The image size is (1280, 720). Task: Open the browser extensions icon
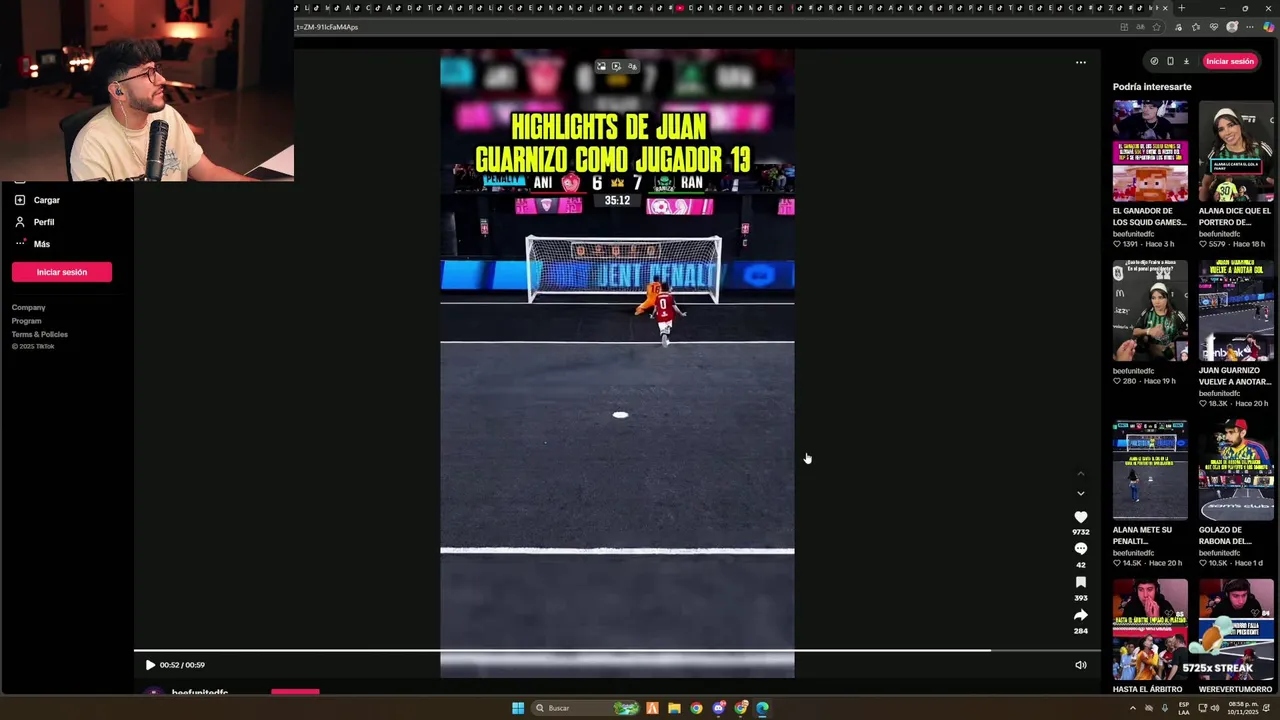tap(1179, 27)
